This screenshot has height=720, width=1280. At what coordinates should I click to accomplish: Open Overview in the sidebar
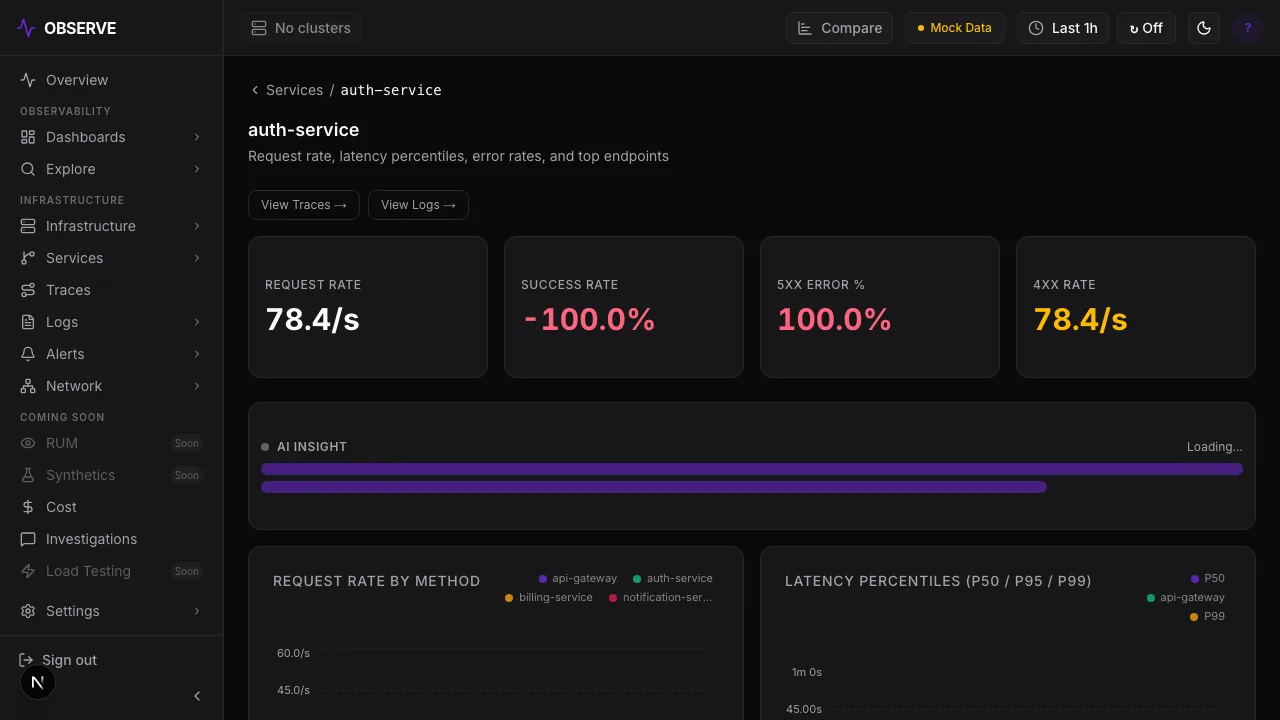tap(111, 80)
